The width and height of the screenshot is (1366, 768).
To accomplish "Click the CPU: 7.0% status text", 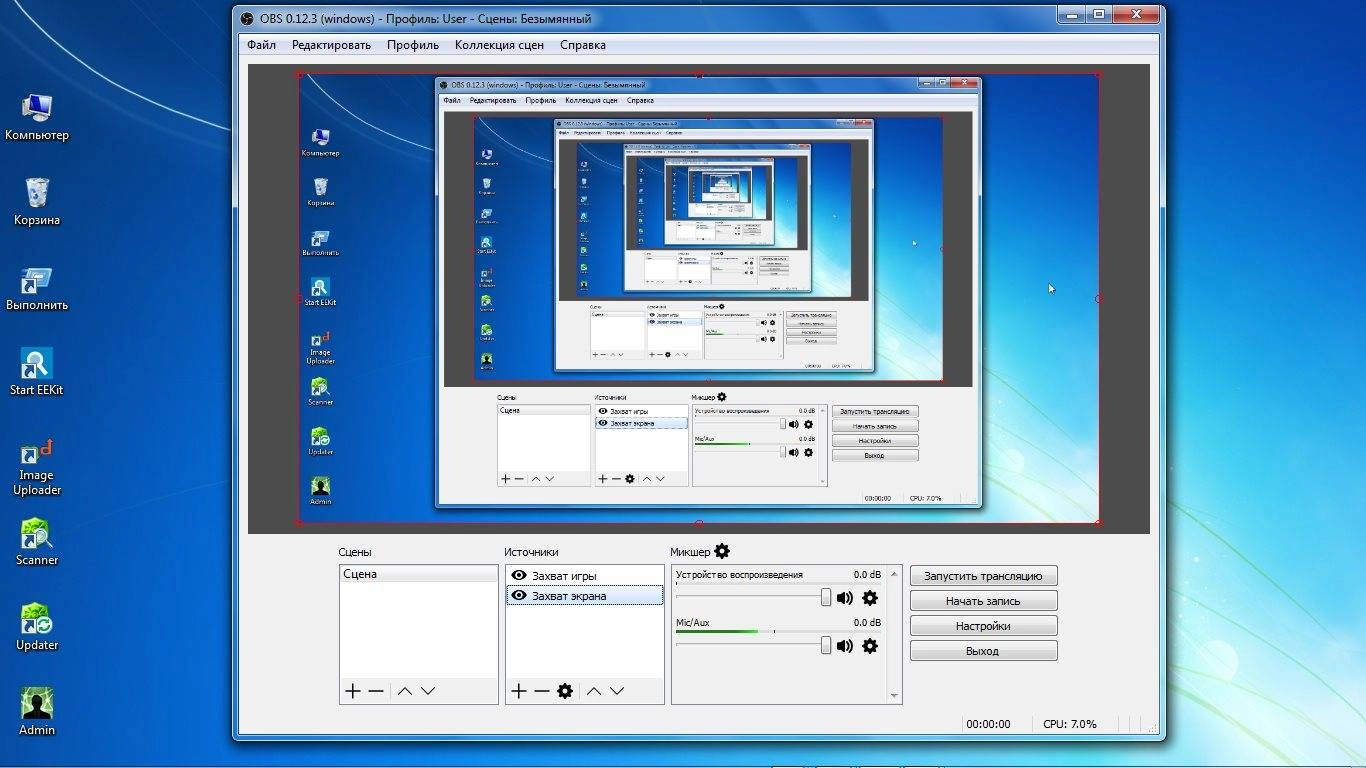I will (1069, 724).
